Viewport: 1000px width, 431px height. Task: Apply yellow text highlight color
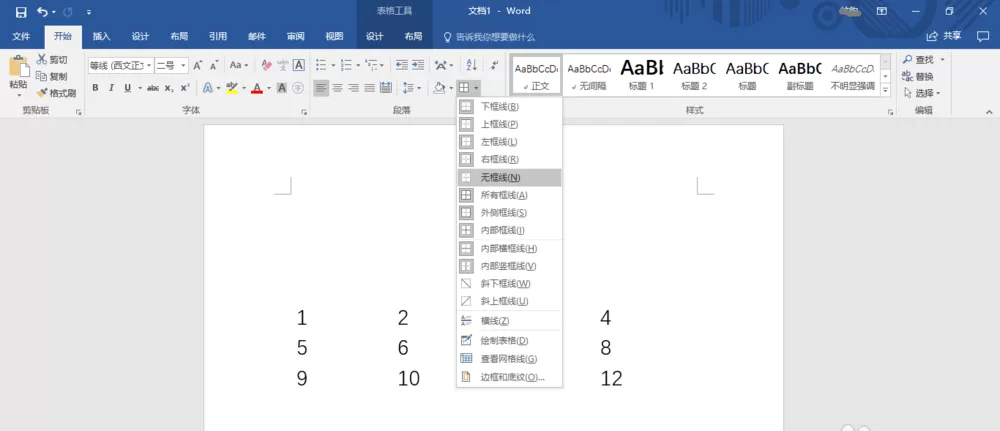232,87
